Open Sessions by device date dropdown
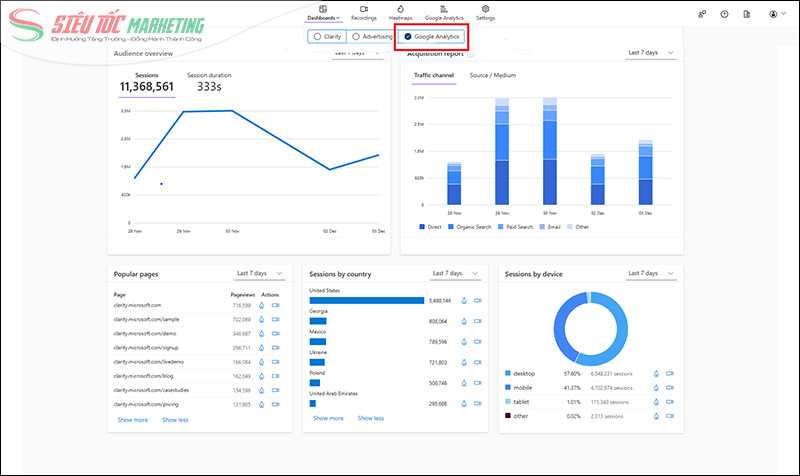This screenshot has height=476, width=800. (x=651, y=273)
